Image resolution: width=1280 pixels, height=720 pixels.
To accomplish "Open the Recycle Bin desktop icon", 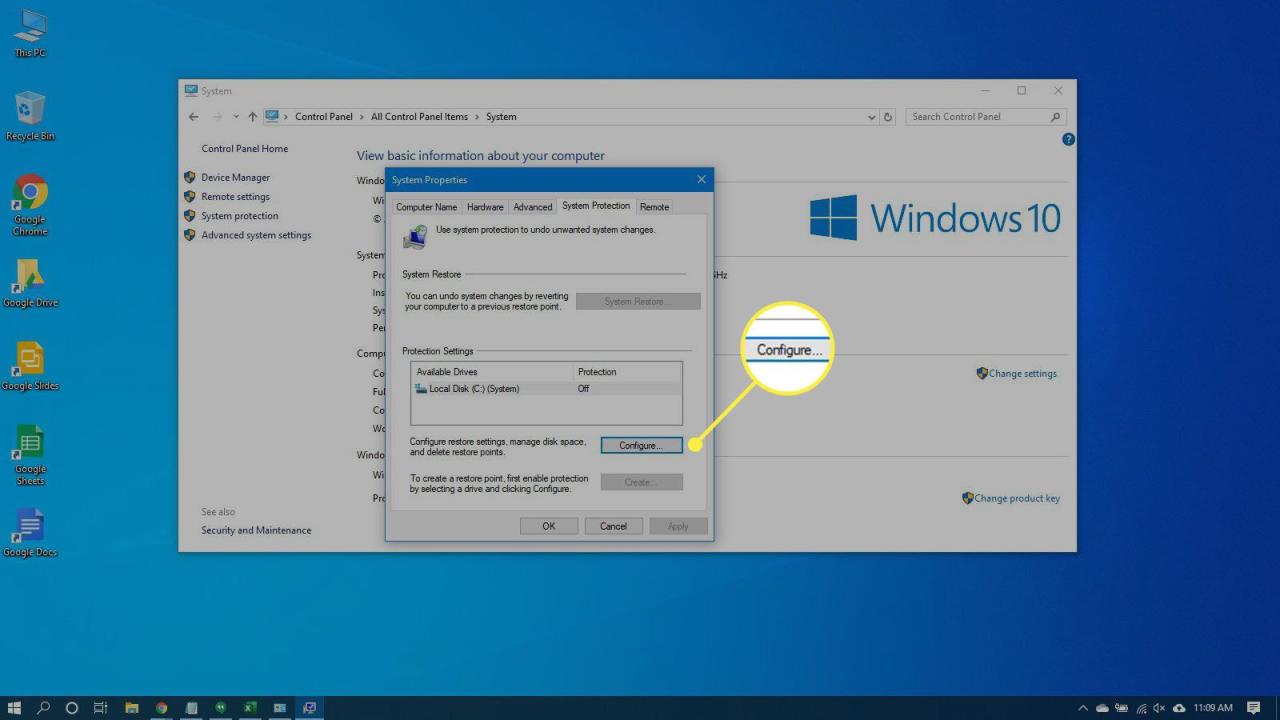I will (30, 116).
